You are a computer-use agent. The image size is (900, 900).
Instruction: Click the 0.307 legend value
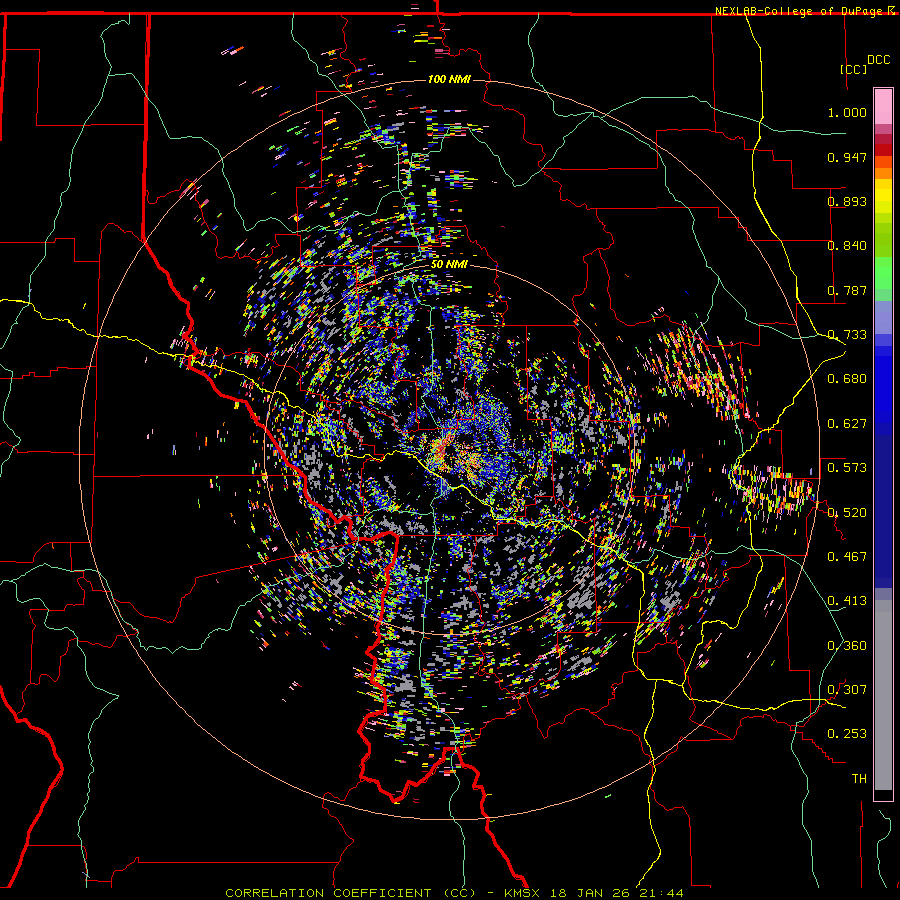pyautogui.click(x=847, y=690)
